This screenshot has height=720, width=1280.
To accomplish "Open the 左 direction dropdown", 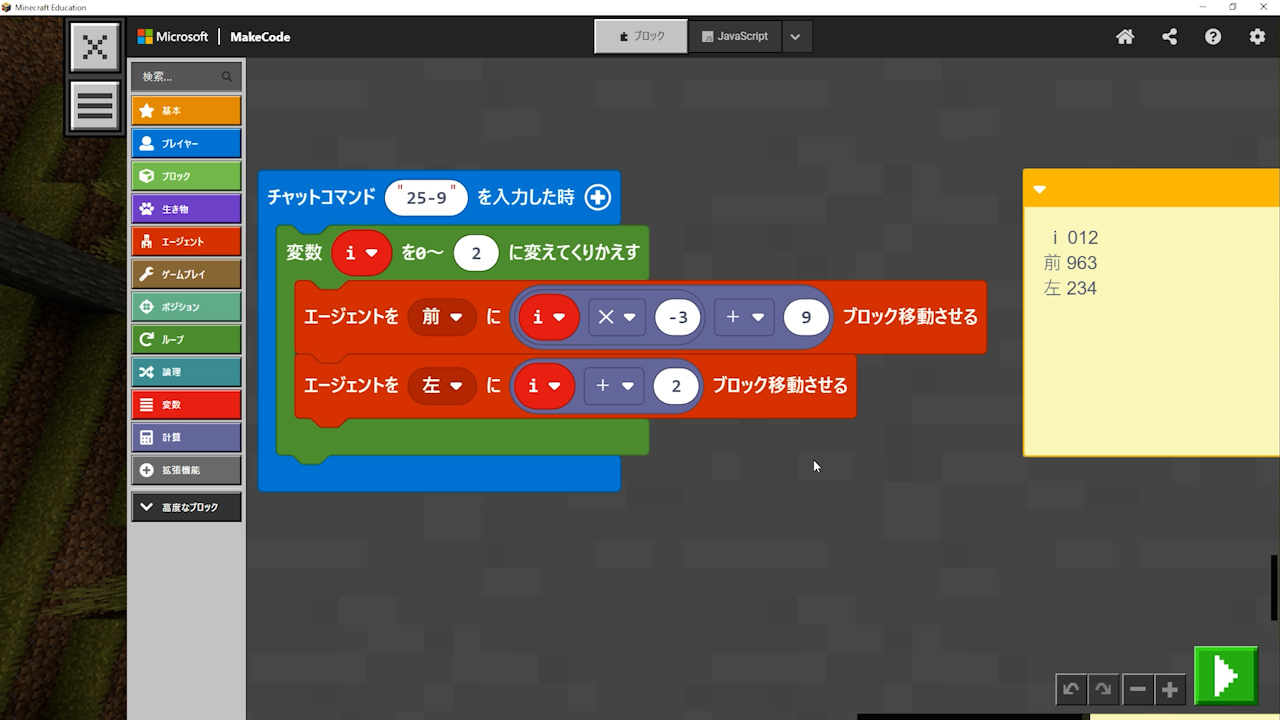I will (441, 385).
